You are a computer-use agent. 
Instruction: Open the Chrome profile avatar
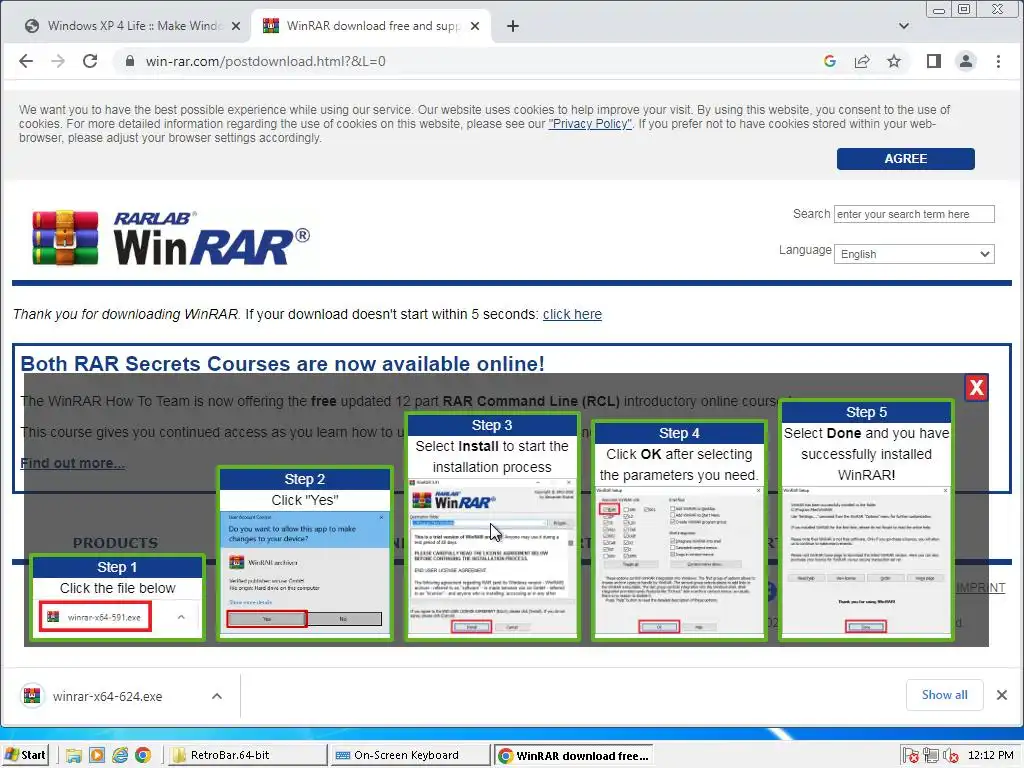click(x=966, y=61)
